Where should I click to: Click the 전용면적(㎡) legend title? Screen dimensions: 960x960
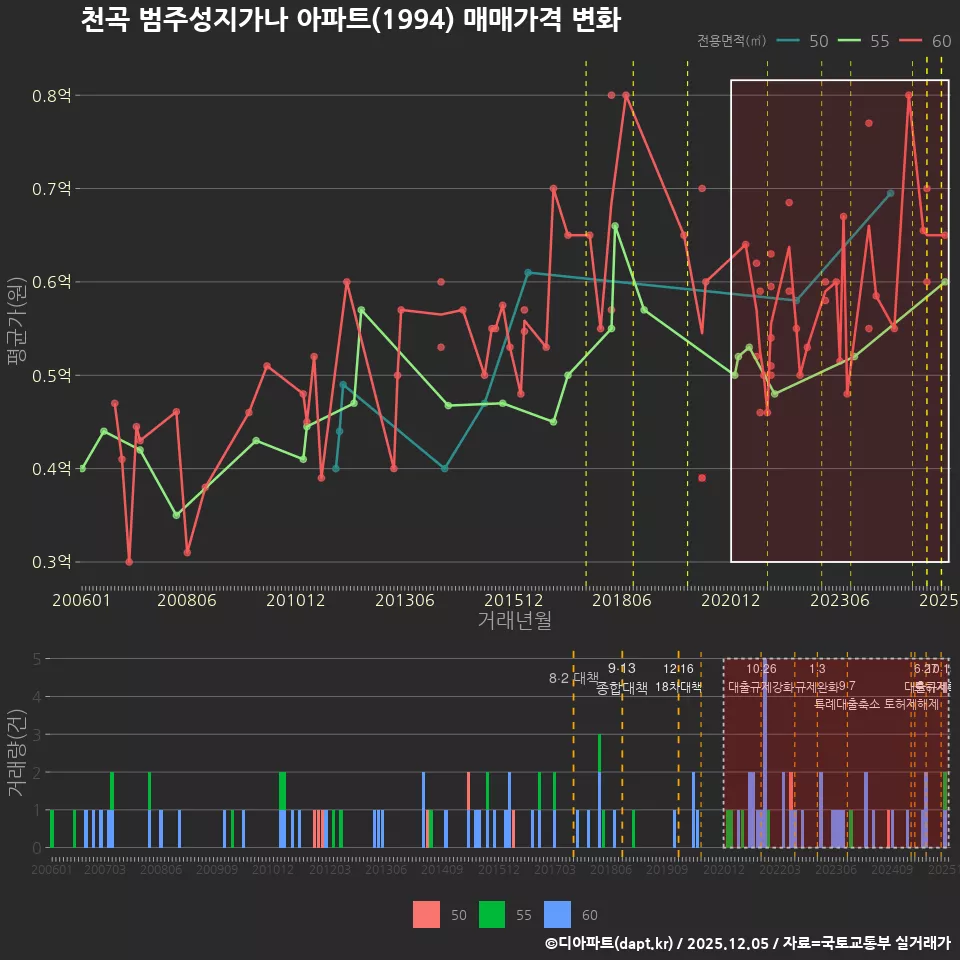tap(731, 41)
